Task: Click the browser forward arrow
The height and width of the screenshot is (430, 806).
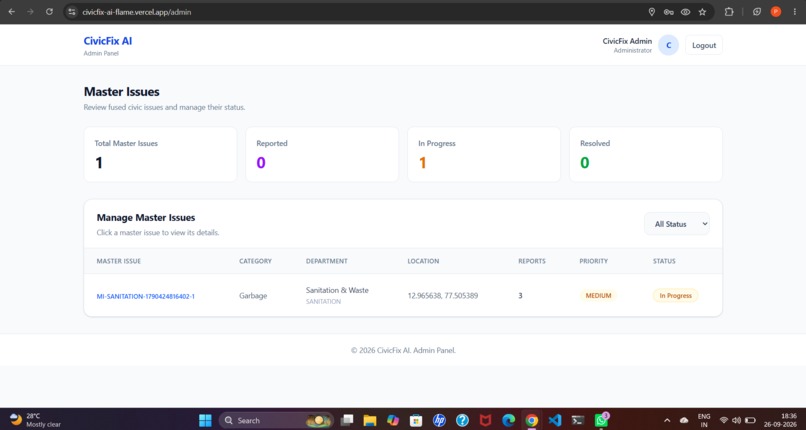Action: (x=30, y=11)
